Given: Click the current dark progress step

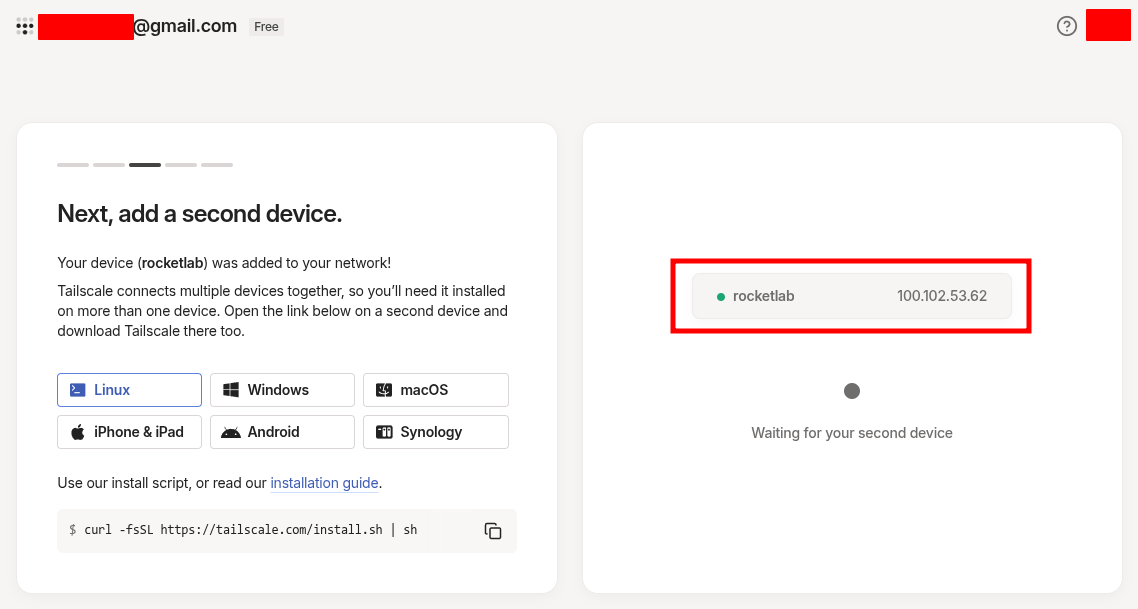Looking at the screenshot, I should click(x=145, y=164).
